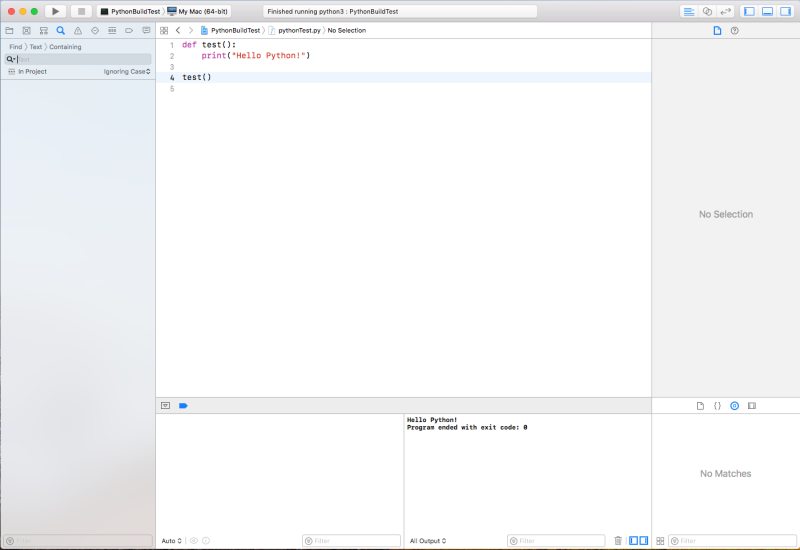
Task: Click pythonTest.py in the jump bar
Action: 295,31
